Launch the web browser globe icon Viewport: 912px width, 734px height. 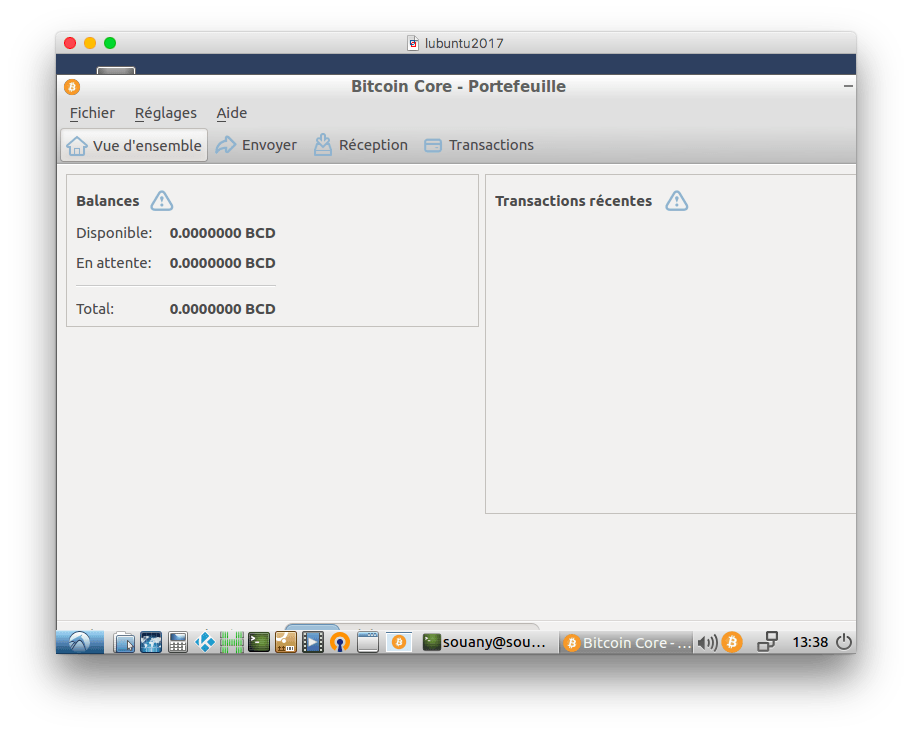coord(151,642)
